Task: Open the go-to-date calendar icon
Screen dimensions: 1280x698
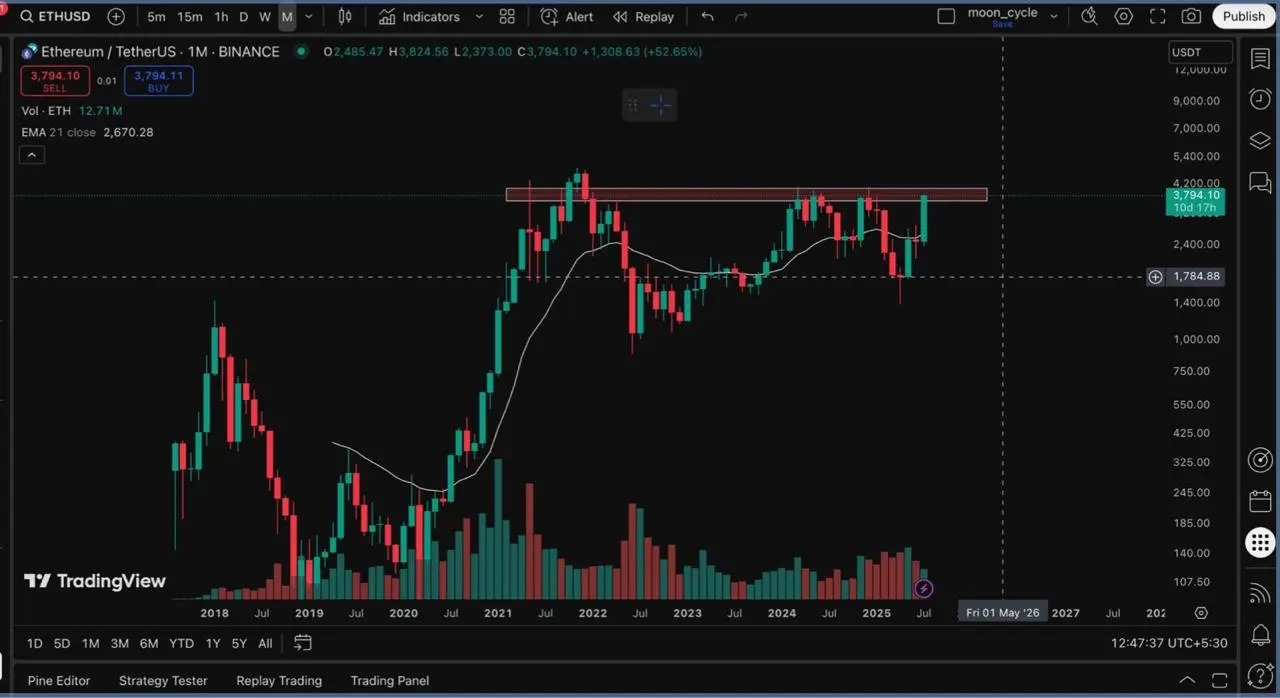Action: (x=303, y=643)
